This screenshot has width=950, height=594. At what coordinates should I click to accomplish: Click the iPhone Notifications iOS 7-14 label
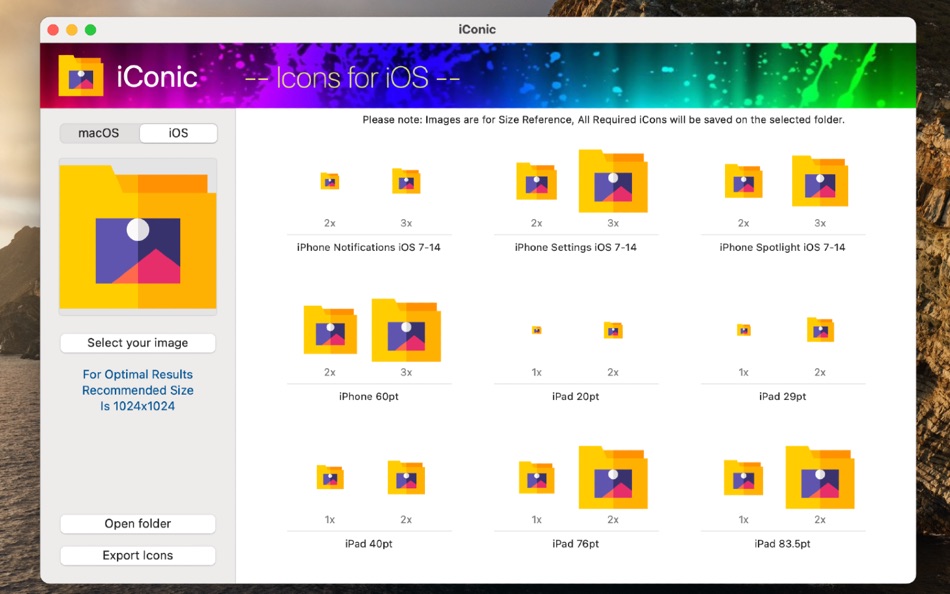pyautogui.click(x=368, y=247)
